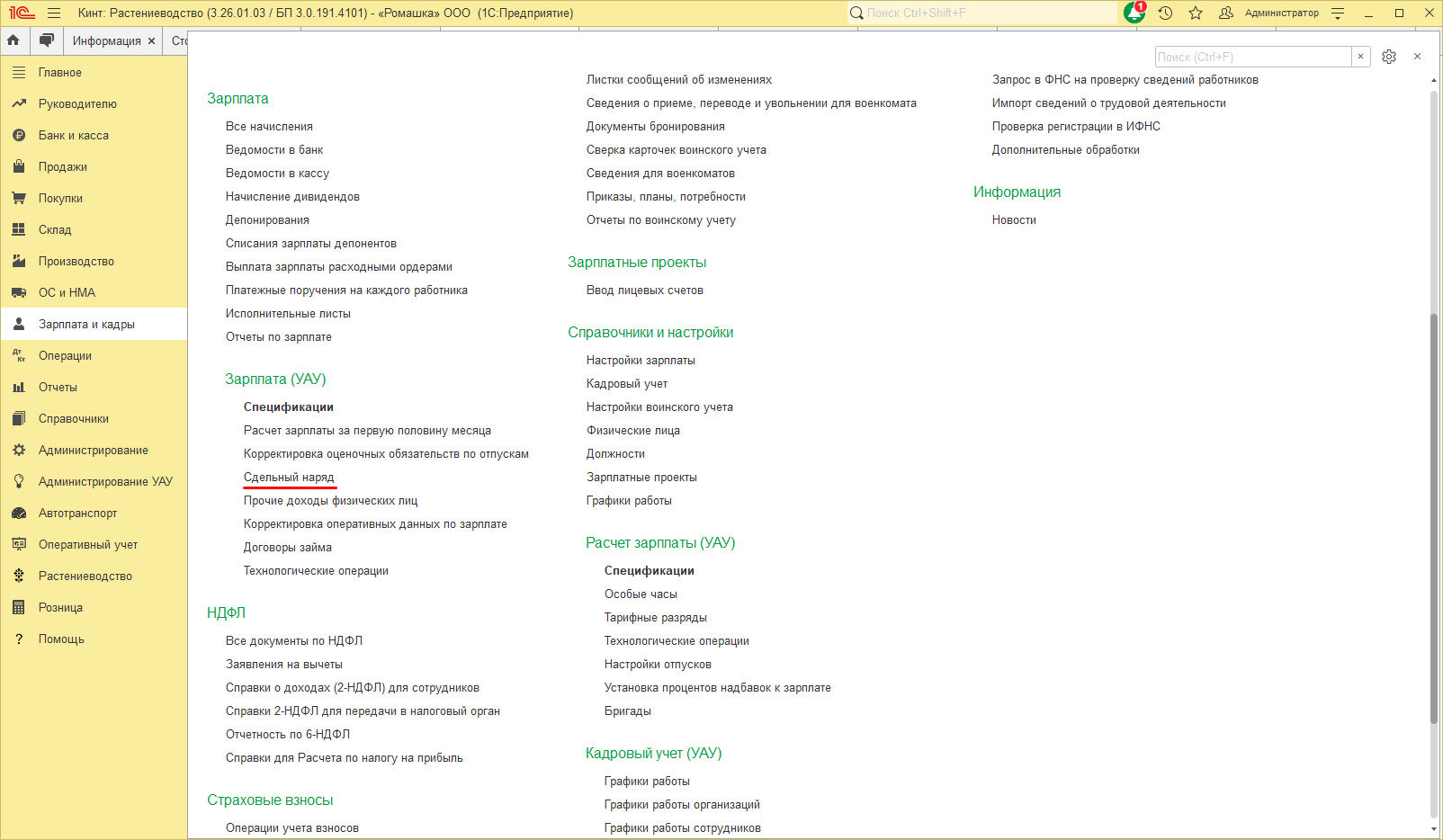
Task: Click the Справочники books icon
Action: (x=19, y=418)
